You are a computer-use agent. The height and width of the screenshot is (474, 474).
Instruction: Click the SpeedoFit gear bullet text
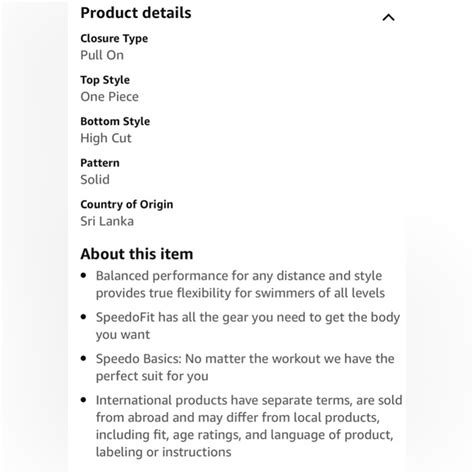(248, 326)
